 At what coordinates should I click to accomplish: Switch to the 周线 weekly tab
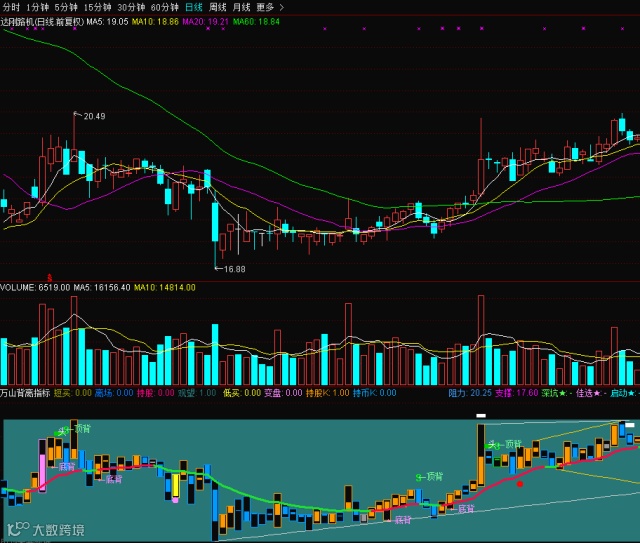click(x=218, y=7)
